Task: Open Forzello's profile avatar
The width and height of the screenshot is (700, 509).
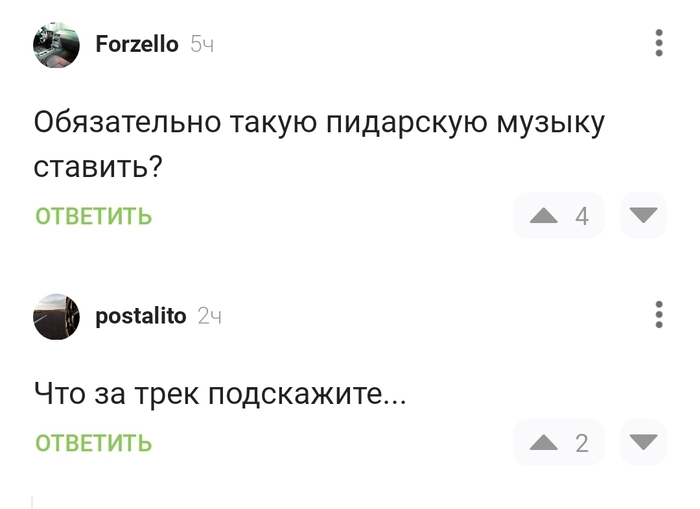Action: pos(56,45)
